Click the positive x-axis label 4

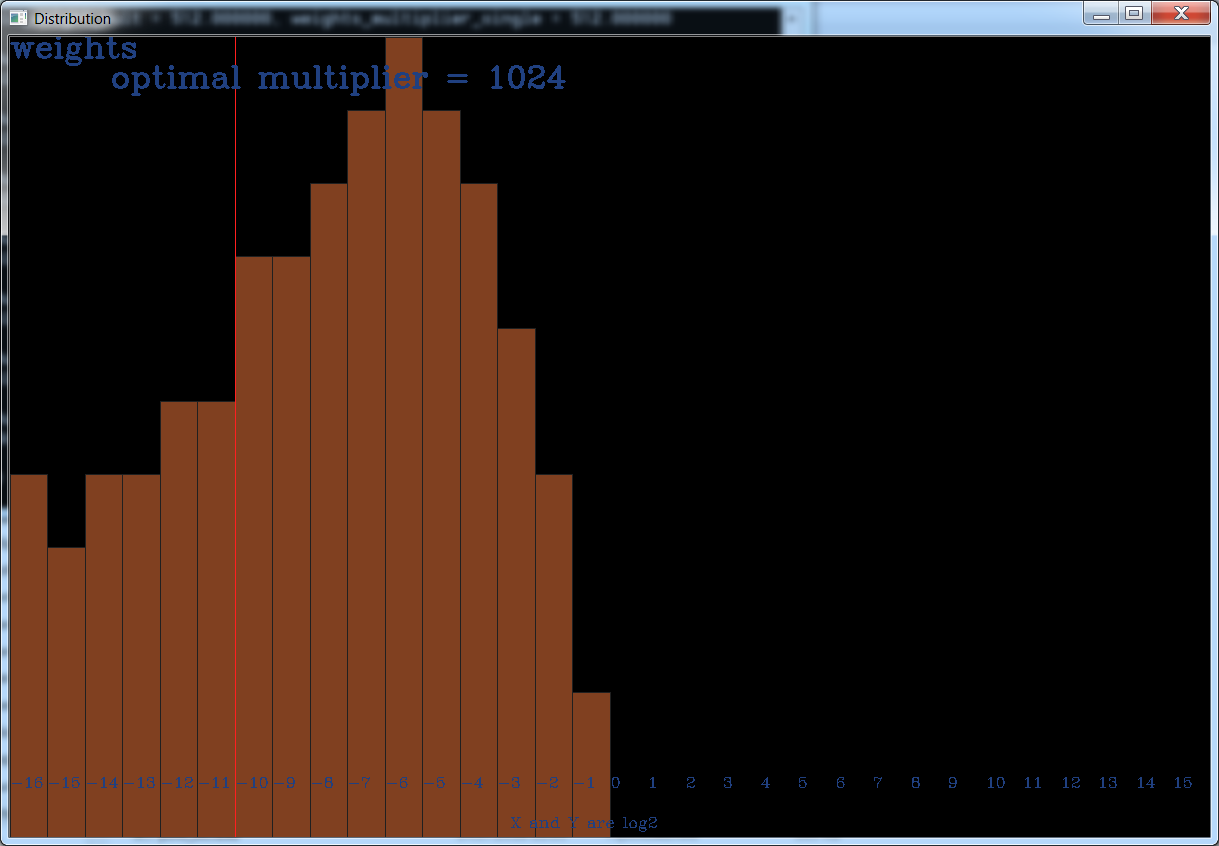coord(766,783)
